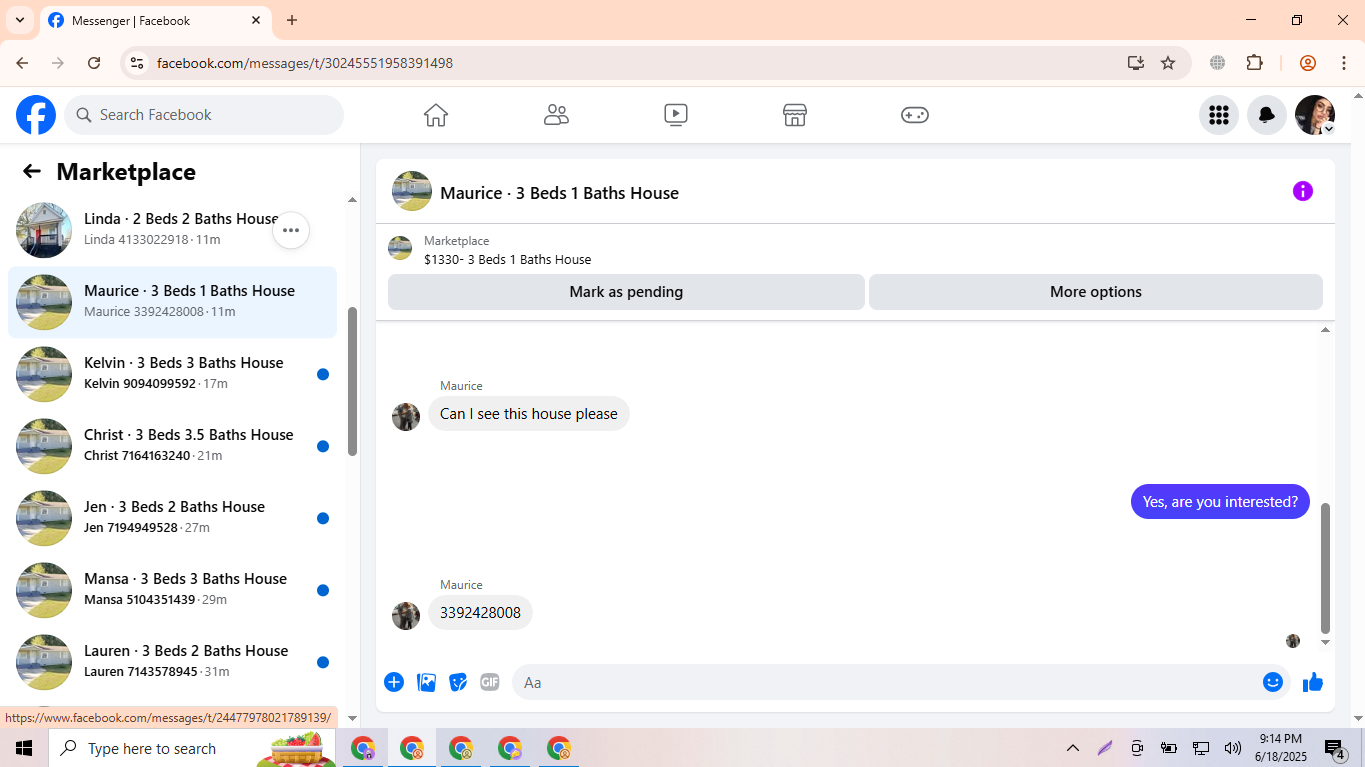Open the Facebook logo home link
This screenshot has width=1365, height=767.
(x=36, y=115)
